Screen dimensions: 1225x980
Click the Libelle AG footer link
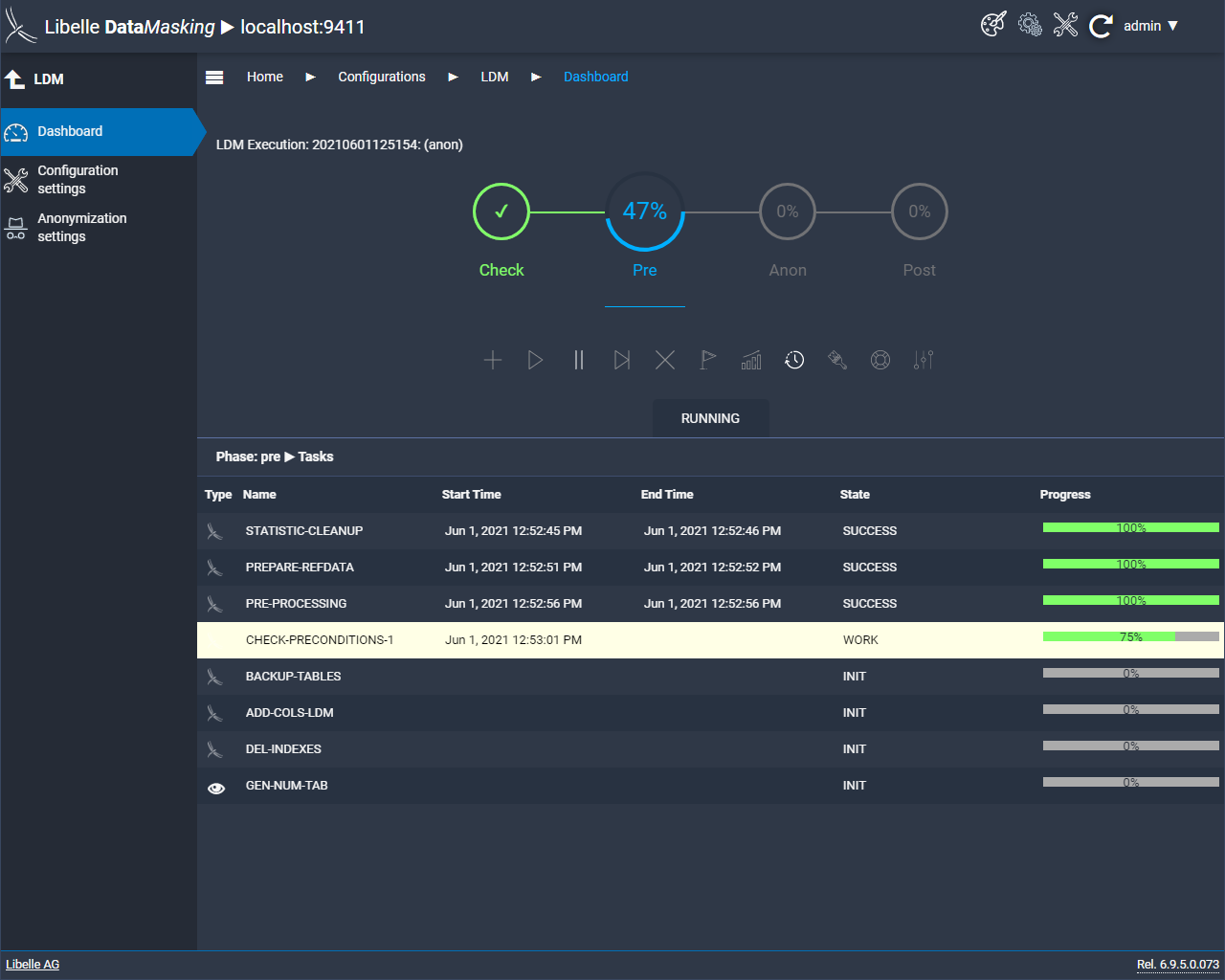[x=33, y=964]
